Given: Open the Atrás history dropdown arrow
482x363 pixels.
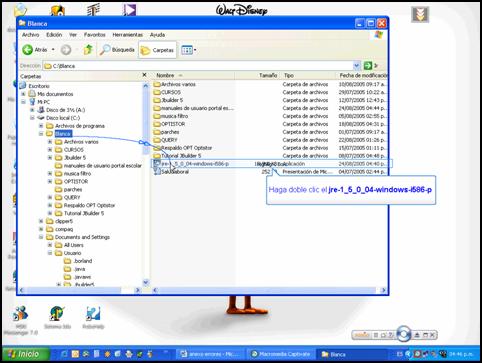Looking at the screenshot, I should tap(53, 50).
